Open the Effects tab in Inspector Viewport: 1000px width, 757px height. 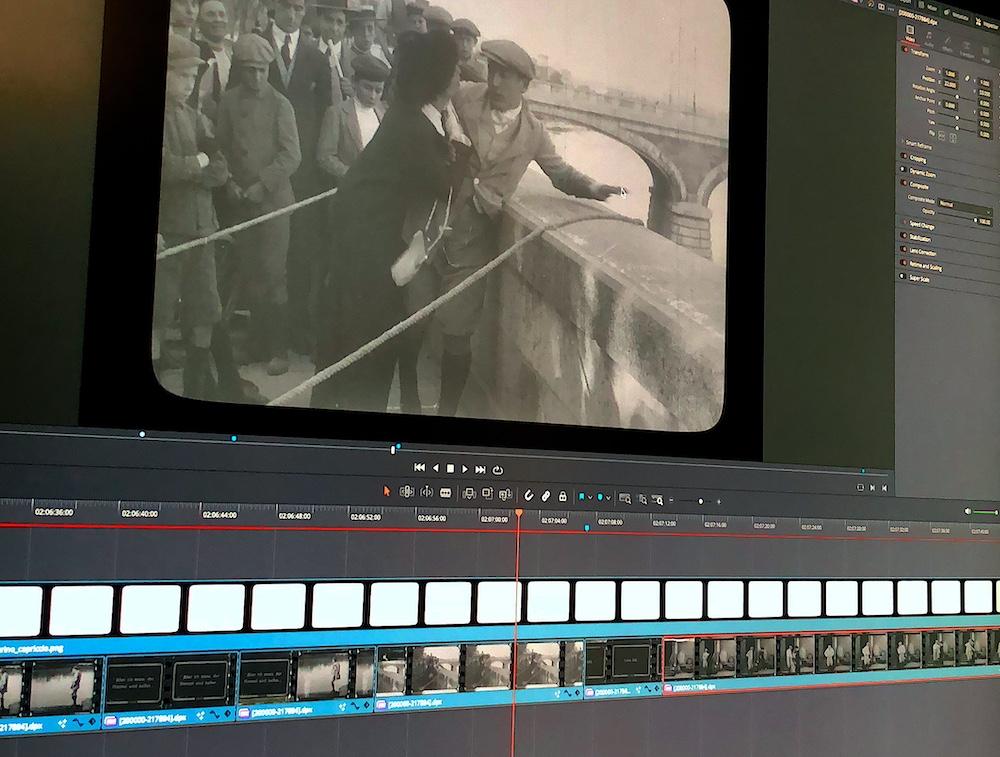click(x=948, y=45)
